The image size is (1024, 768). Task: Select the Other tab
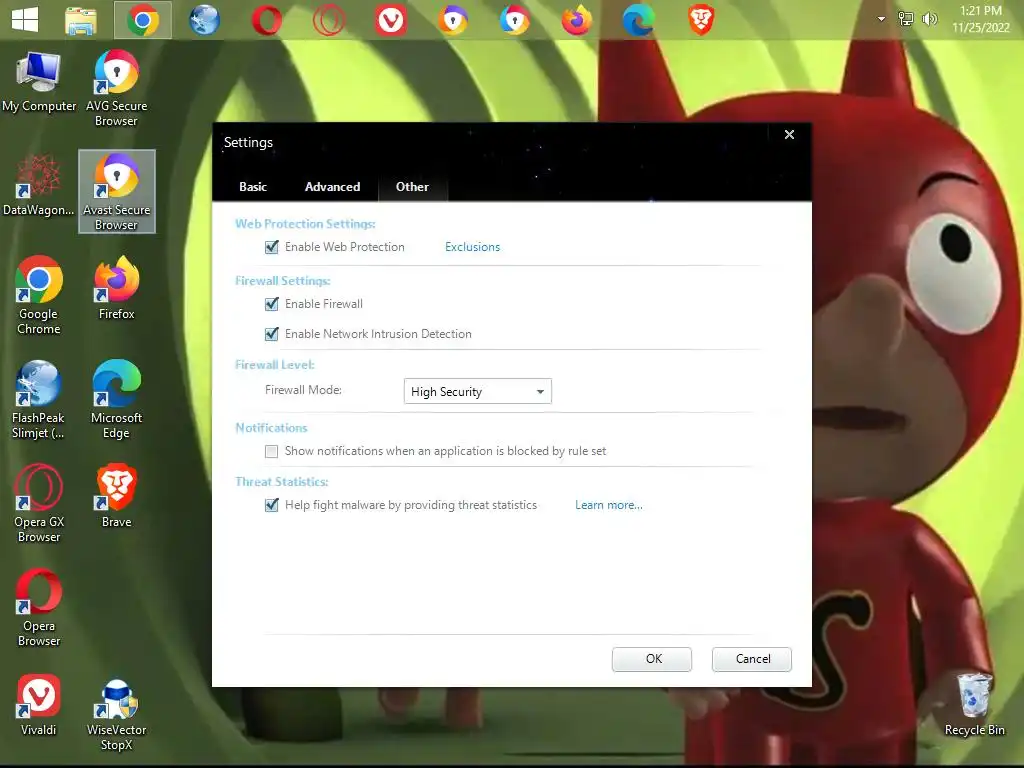(x=412, y=187)
